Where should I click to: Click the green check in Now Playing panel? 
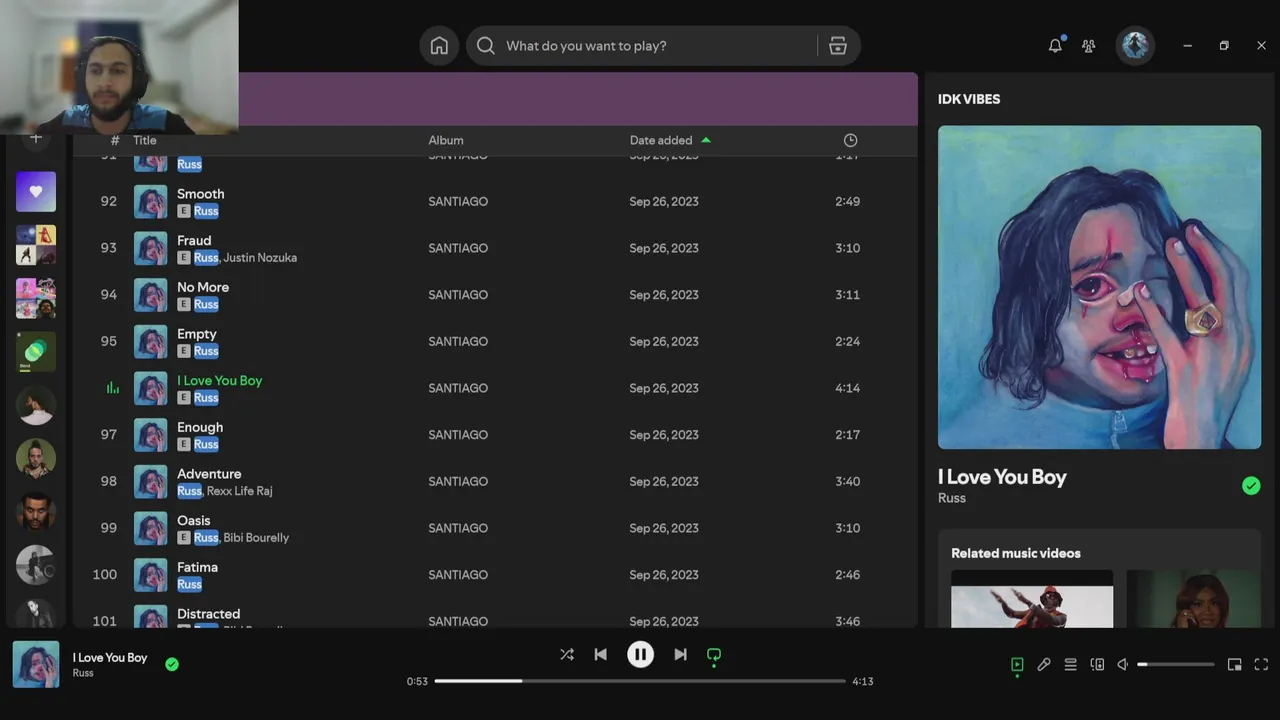click(x=1251, y=485)
